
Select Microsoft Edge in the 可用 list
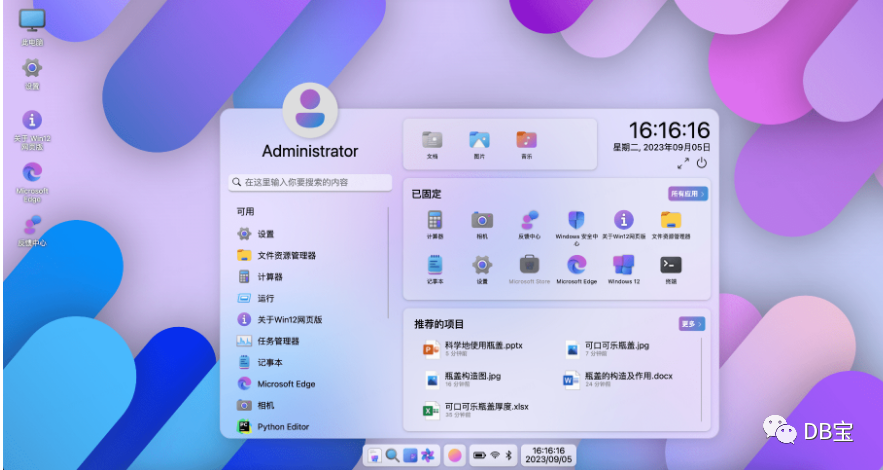coord(310,383)
